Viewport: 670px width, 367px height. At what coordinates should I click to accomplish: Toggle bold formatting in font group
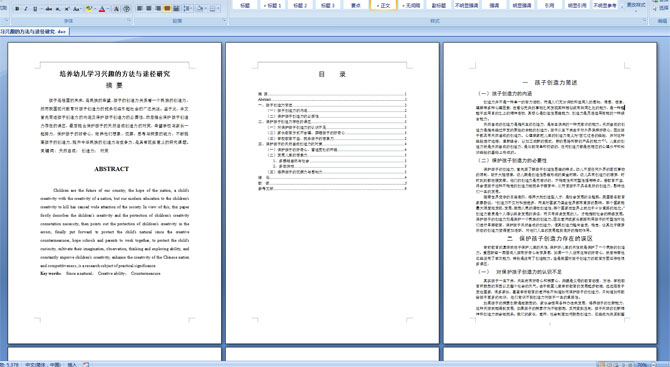point(17,9)
